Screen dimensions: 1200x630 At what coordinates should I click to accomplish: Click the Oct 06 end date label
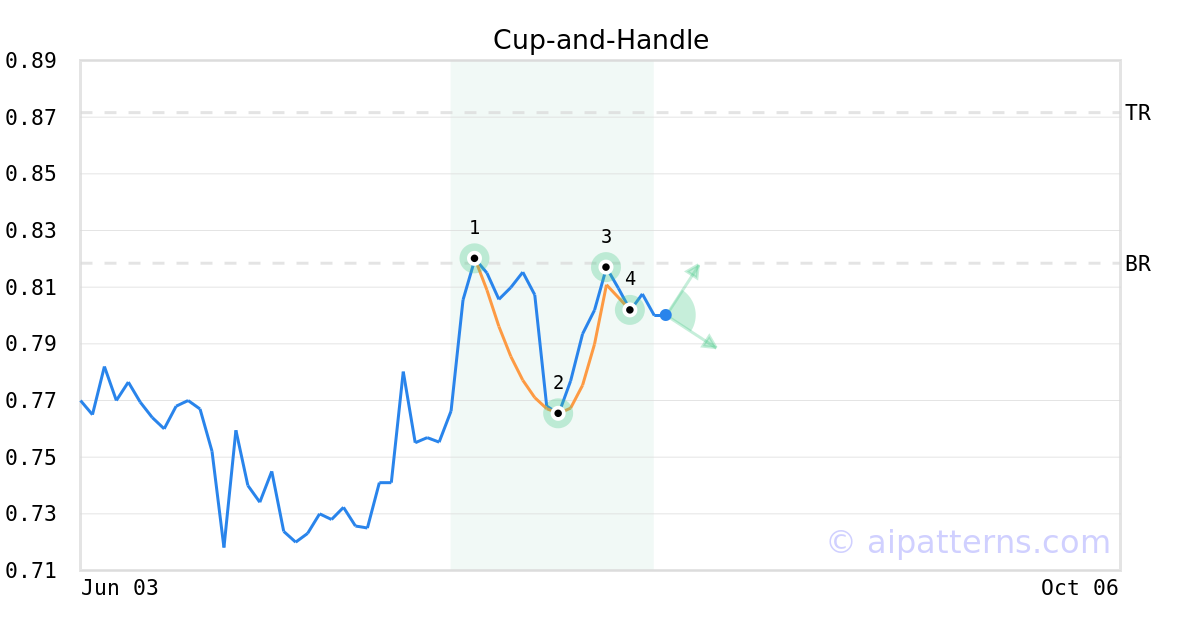(1080, 588)
